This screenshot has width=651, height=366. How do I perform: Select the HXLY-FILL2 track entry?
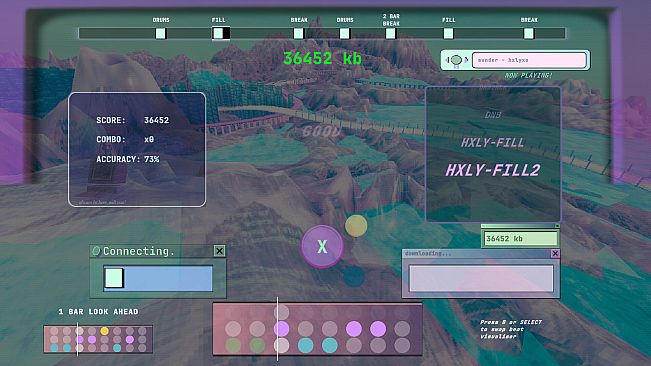(x=493, y=170)
